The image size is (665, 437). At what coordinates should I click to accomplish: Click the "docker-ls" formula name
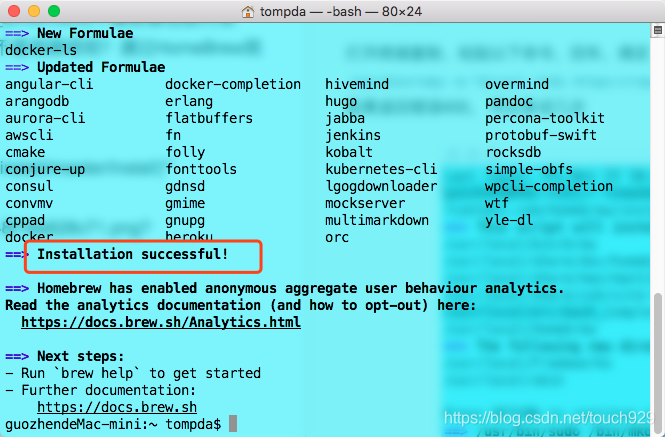41,50
